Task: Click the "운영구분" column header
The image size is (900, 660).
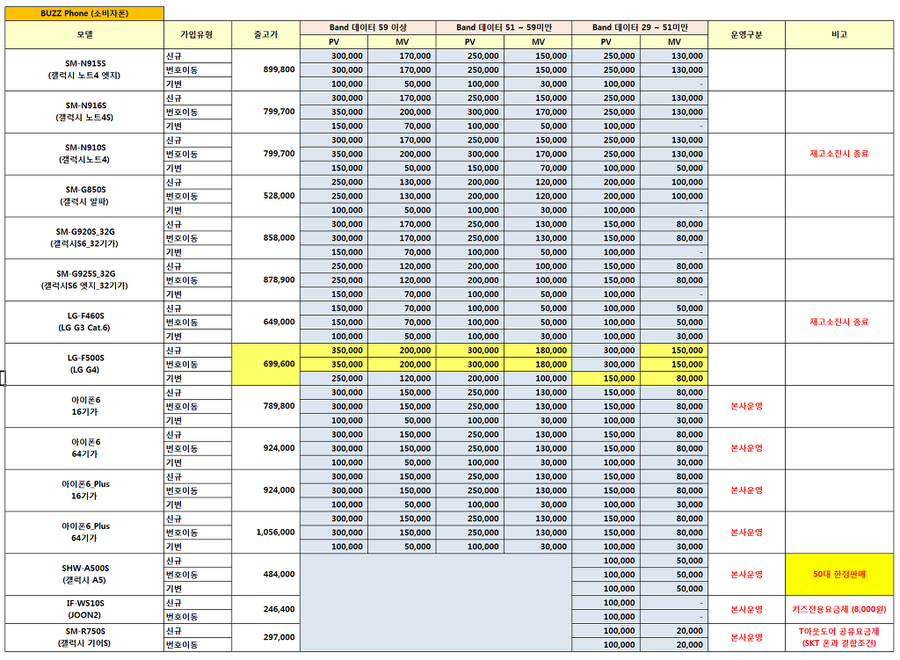Action: click(x=747, y=34)
